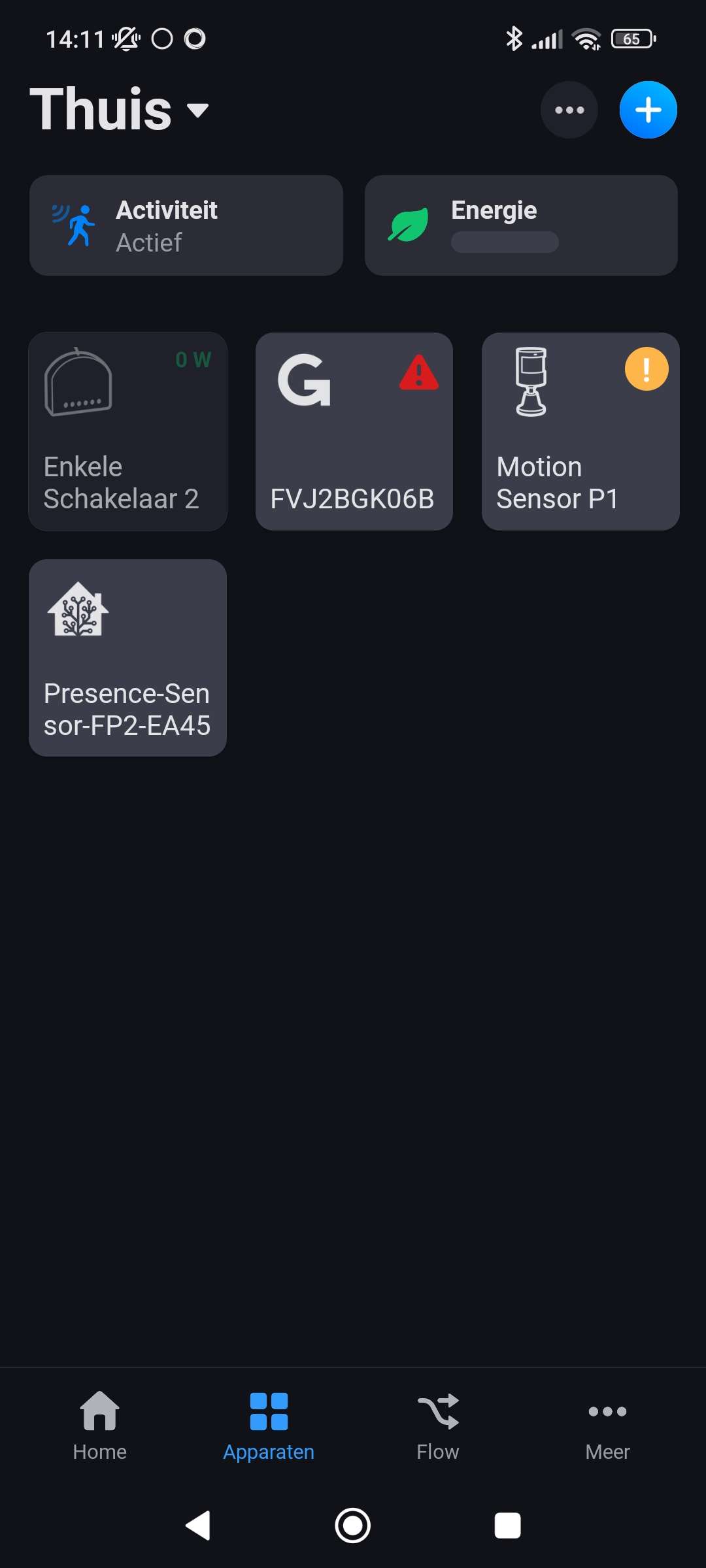
Task: Toggle the Enkele Schakelaar 2 device
Action: click(128, 431)
